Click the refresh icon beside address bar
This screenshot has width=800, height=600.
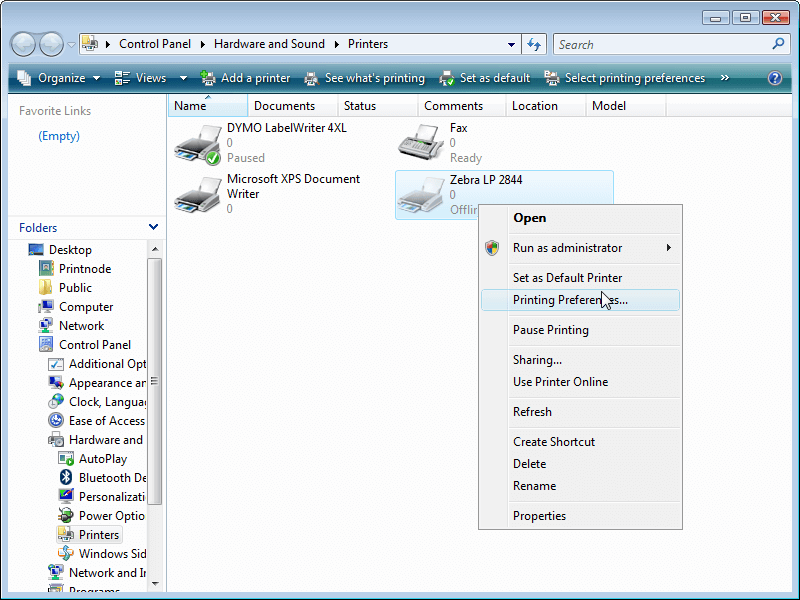(x=534, y=44)
